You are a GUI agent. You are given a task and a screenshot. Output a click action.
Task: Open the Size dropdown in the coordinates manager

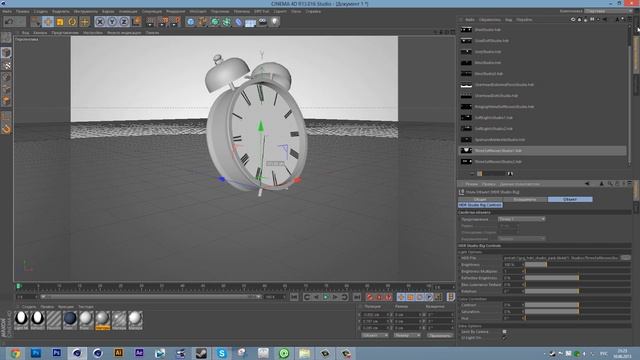pos(407,336)
